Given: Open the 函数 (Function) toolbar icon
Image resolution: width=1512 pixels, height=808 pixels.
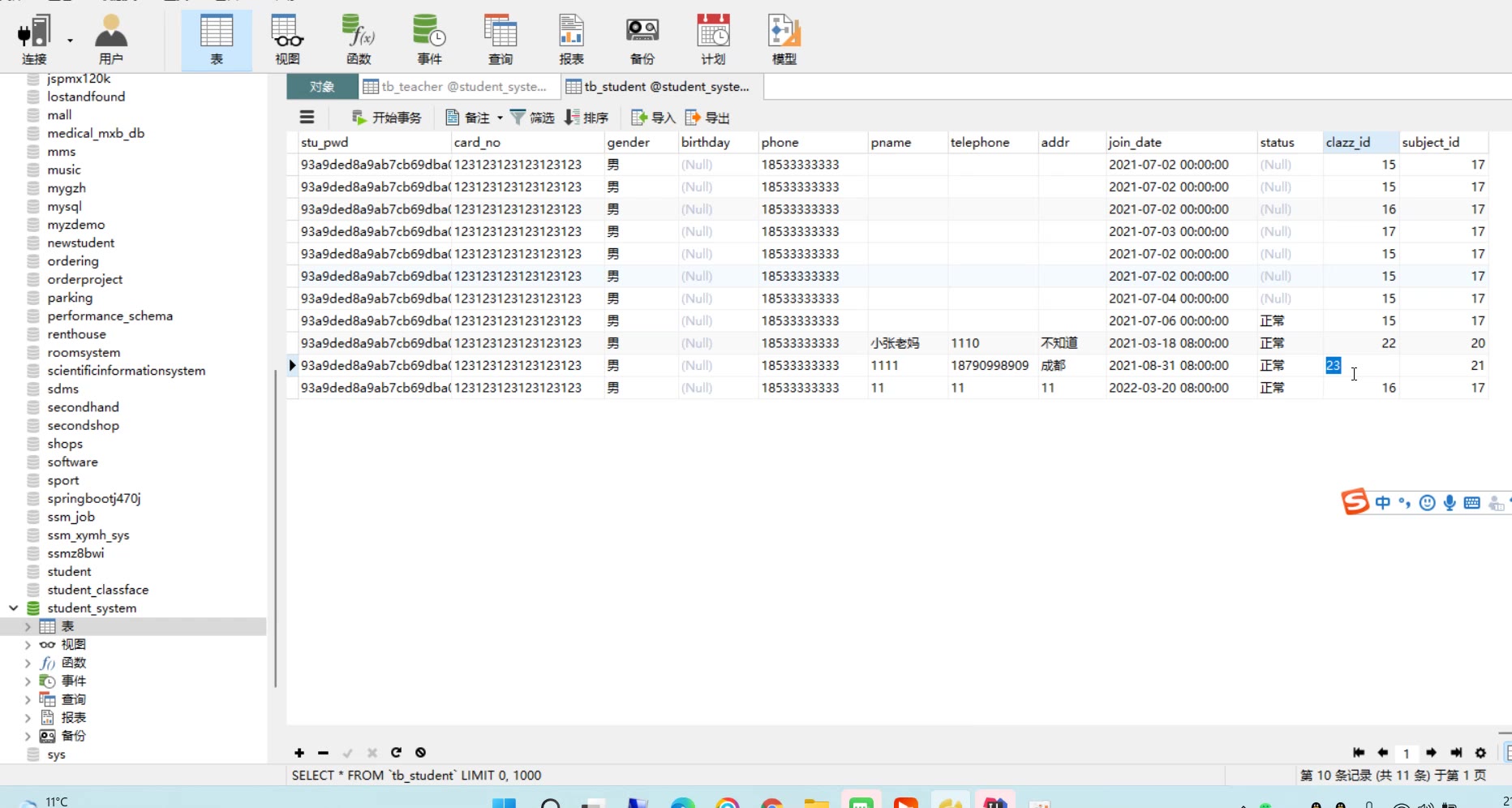Looking at the screenshot, I should pos(359,39).
